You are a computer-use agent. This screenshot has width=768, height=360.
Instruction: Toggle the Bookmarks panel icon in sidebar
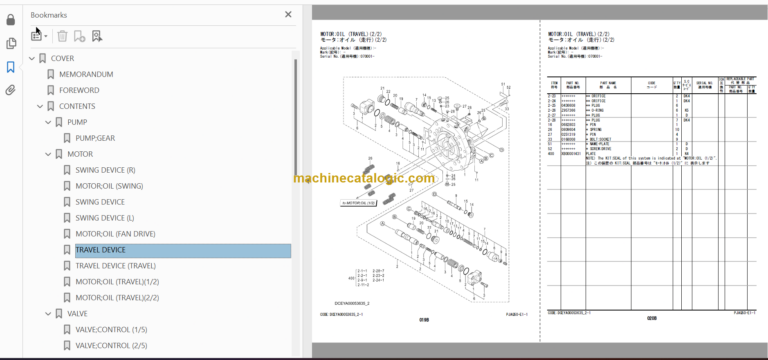tap(11, 67)
